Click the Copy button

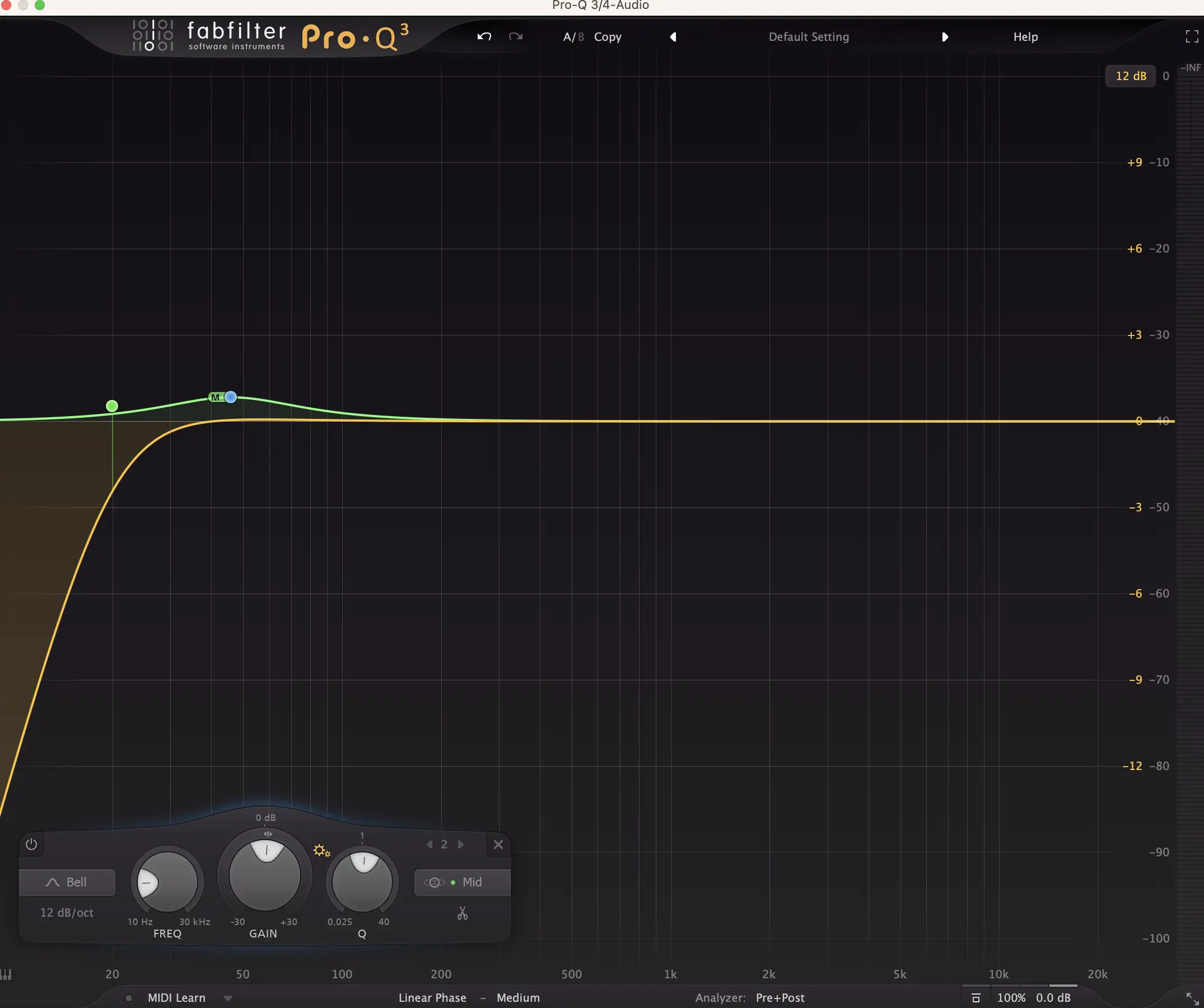pos(607,37)
